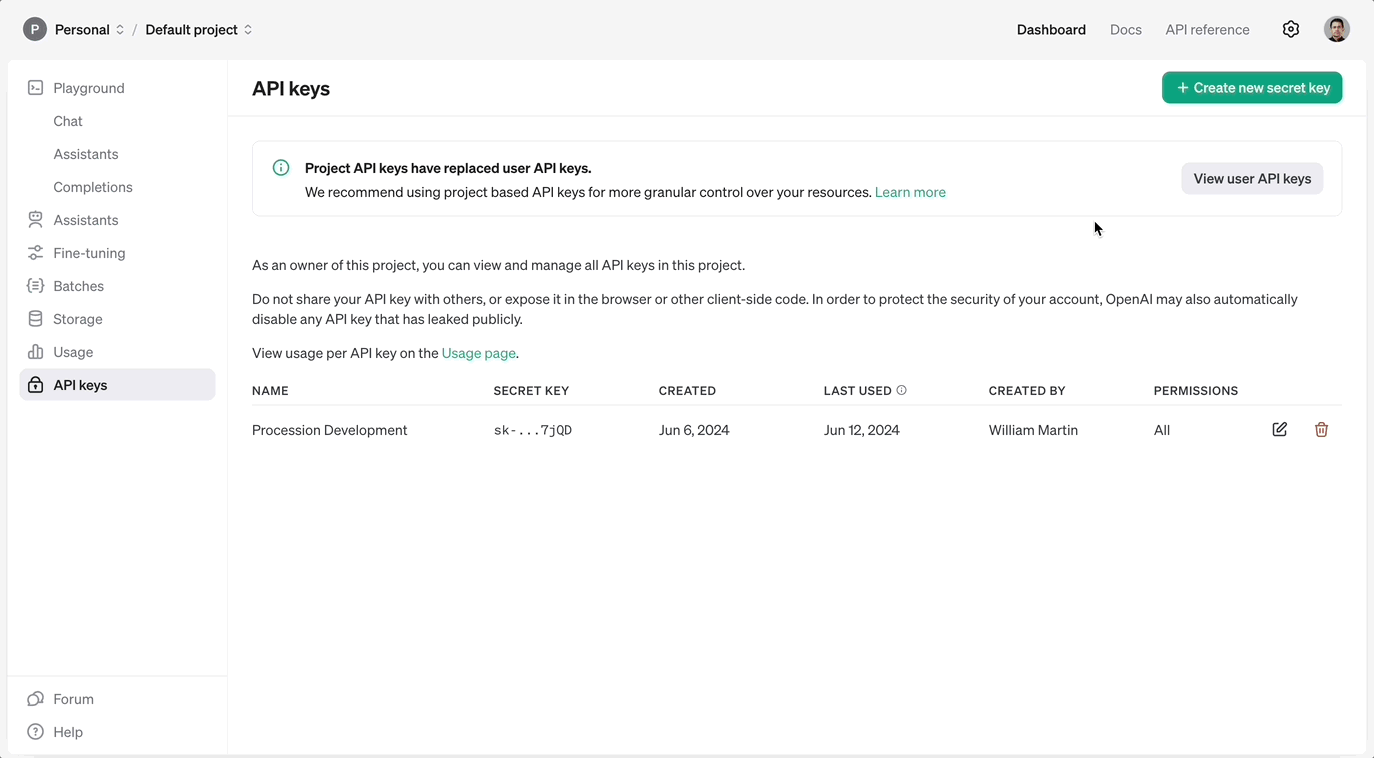
Task: Follow the Learn more link
Action: [910, 192]
